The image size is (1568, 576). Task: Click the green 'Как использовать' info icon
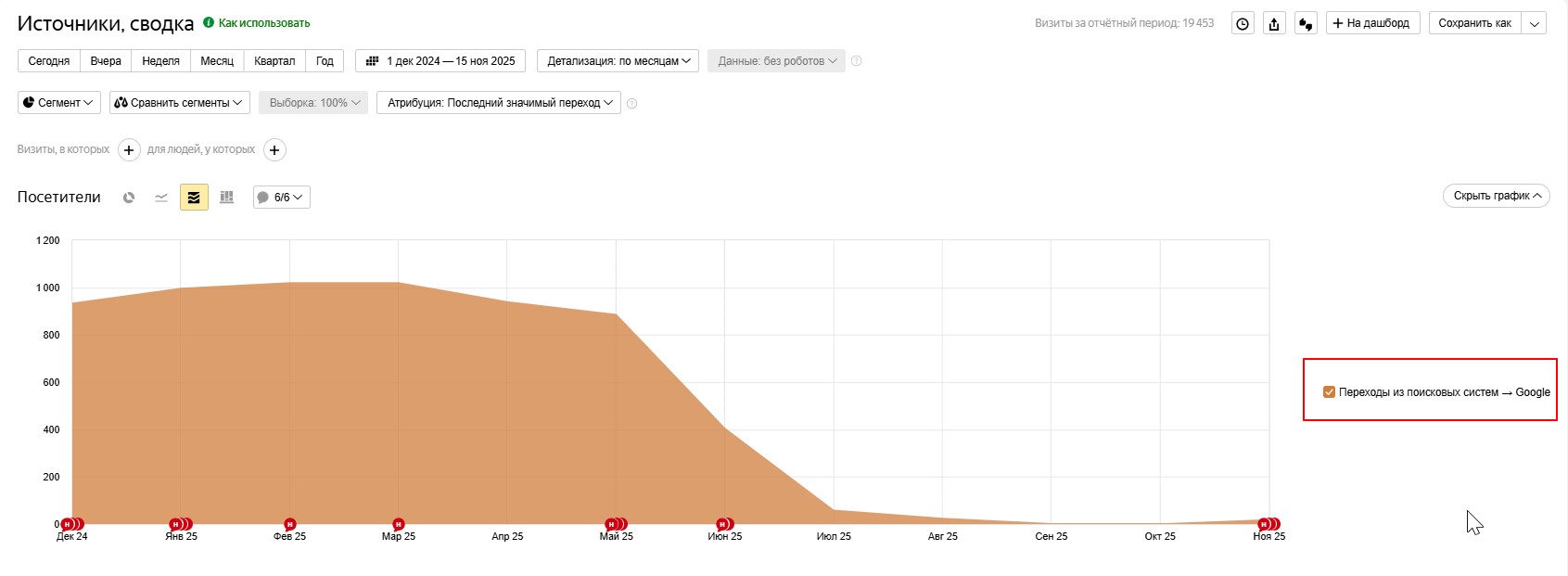(209, 22)
